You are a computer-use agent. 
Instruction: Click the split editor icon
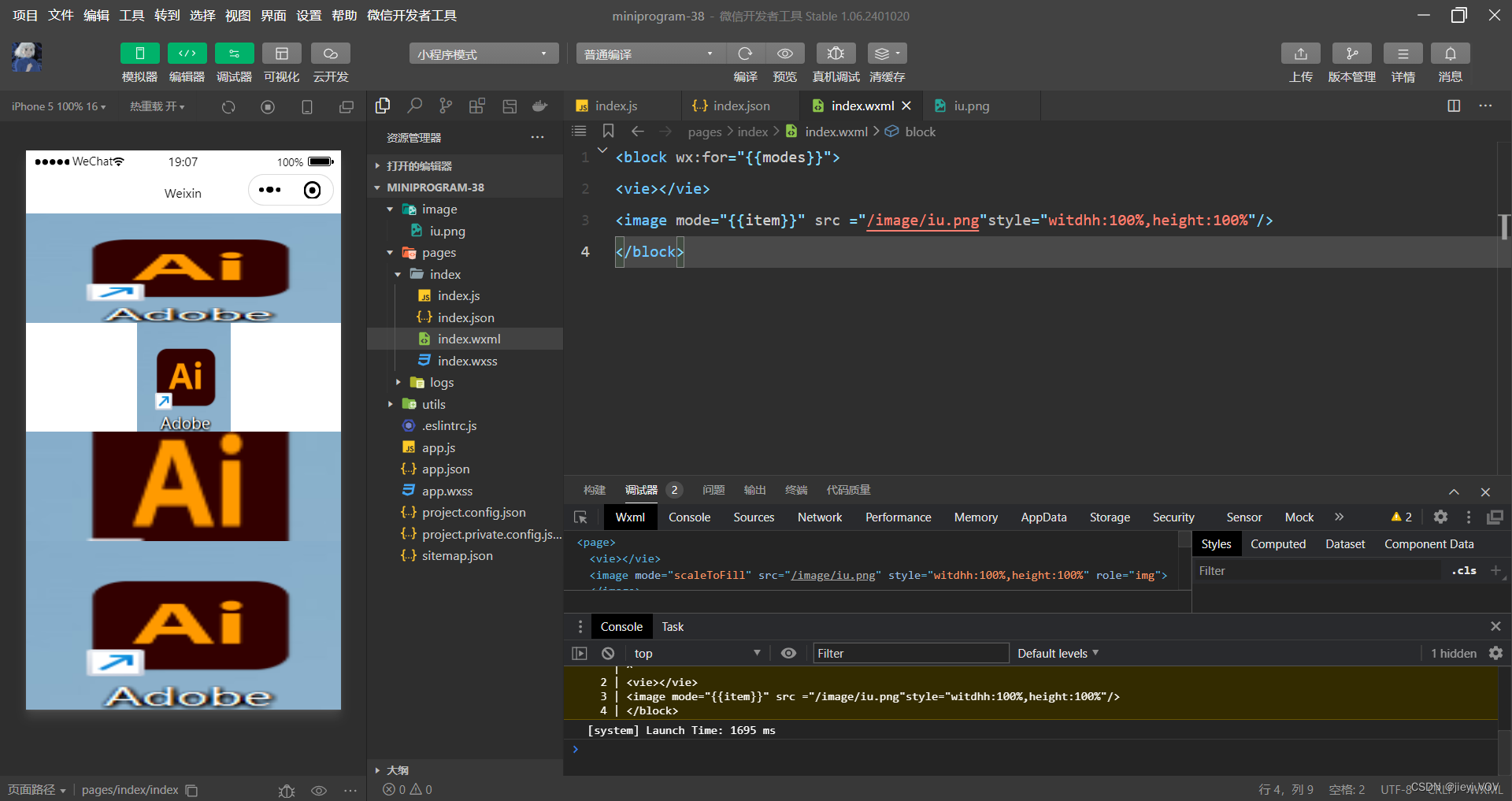click(1454, 106)
